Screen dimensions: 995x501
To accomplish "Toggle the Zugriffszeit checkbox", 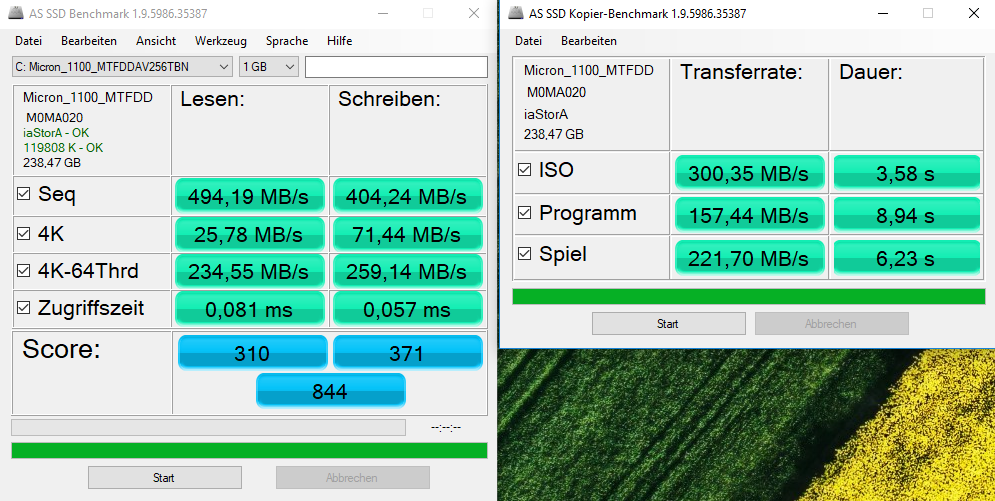I will [x=23, y=309].
